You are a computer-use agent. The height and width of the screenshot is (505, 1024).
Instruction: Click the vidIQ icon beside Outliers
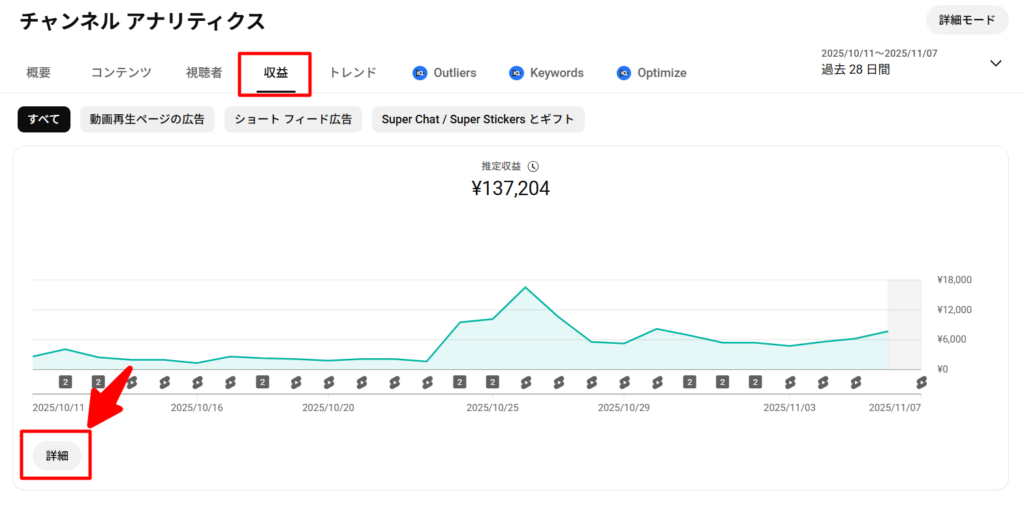tap(420, 73)
